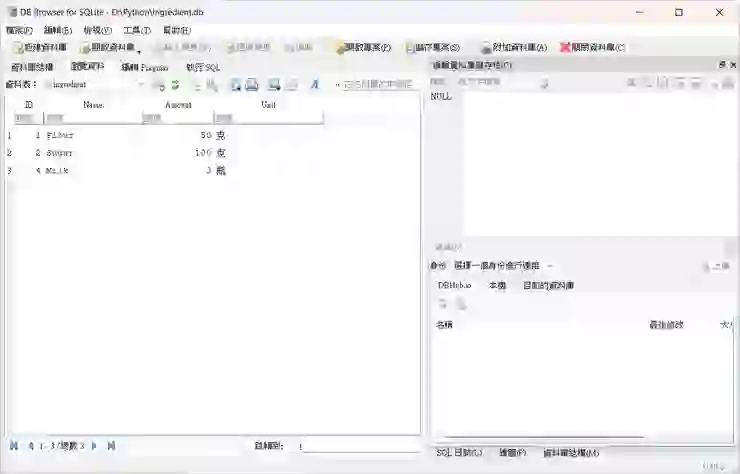Sort by the ID column header
This screenshot has width=740, height=474.
pyautogui.click(x=29, y=105)
